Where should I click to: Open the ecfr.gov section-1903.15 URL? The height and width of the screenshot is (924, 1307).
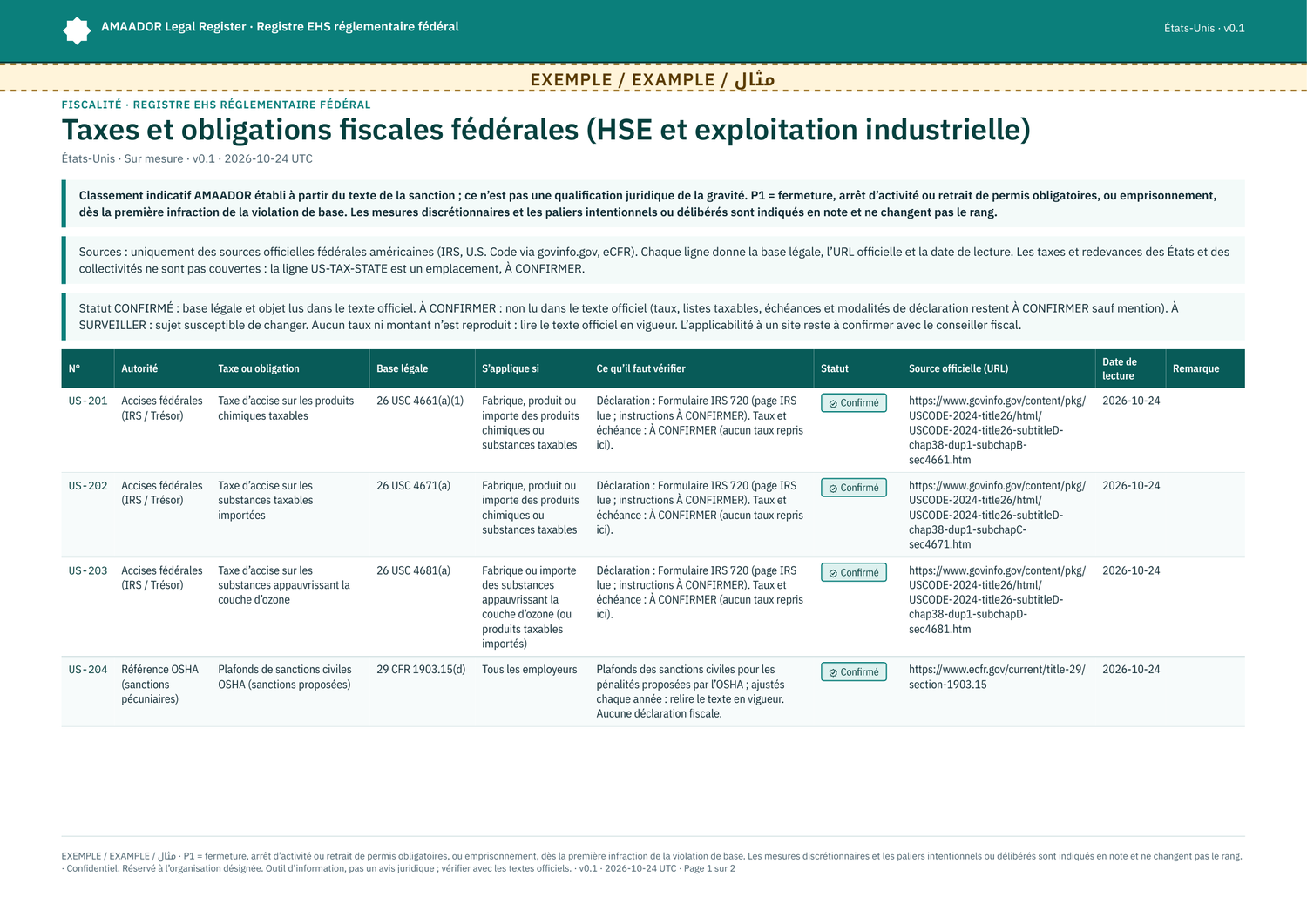[x=997, y=677]
